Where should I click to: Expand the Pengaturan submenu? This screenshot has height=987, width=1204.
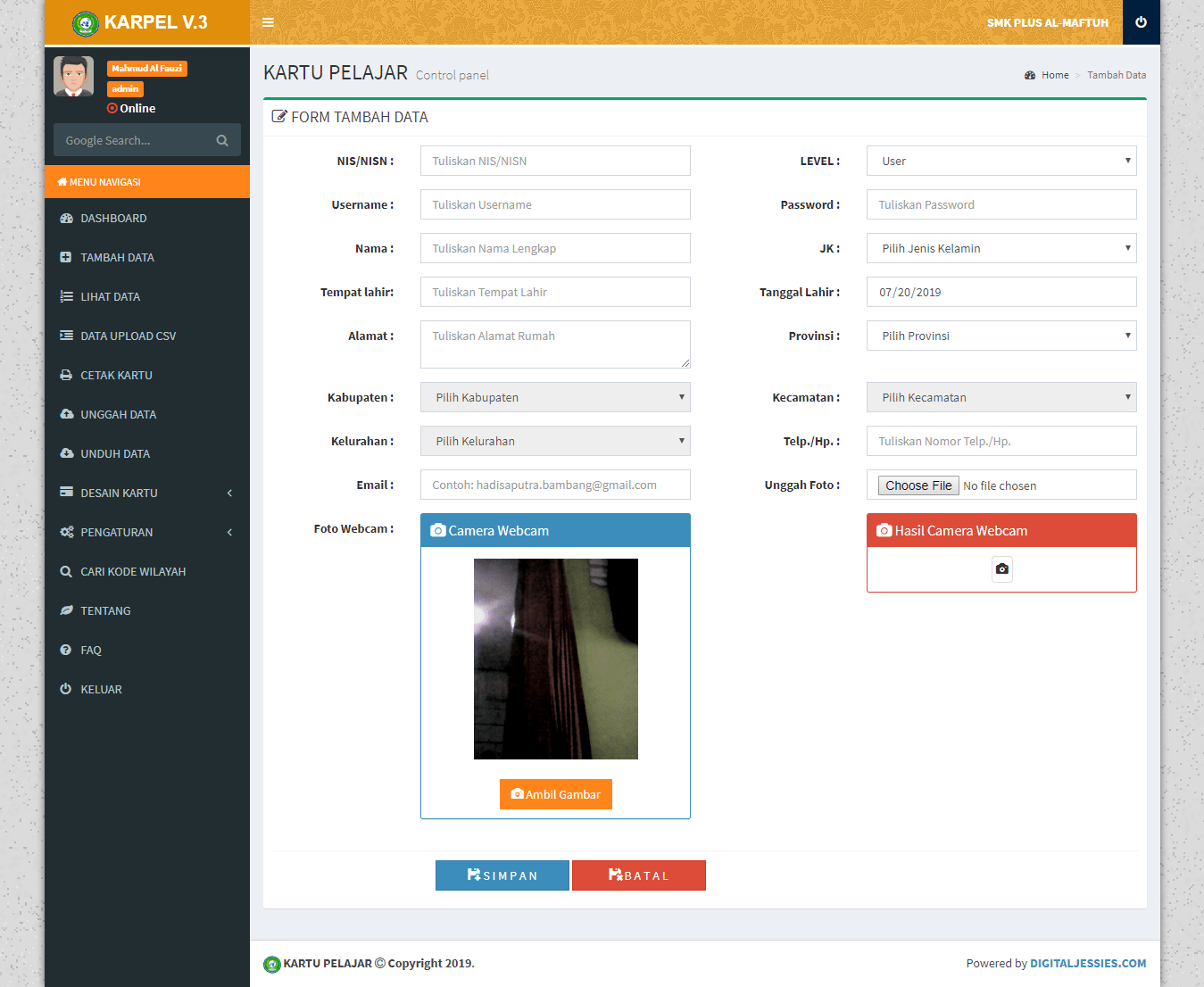[146, 532]
